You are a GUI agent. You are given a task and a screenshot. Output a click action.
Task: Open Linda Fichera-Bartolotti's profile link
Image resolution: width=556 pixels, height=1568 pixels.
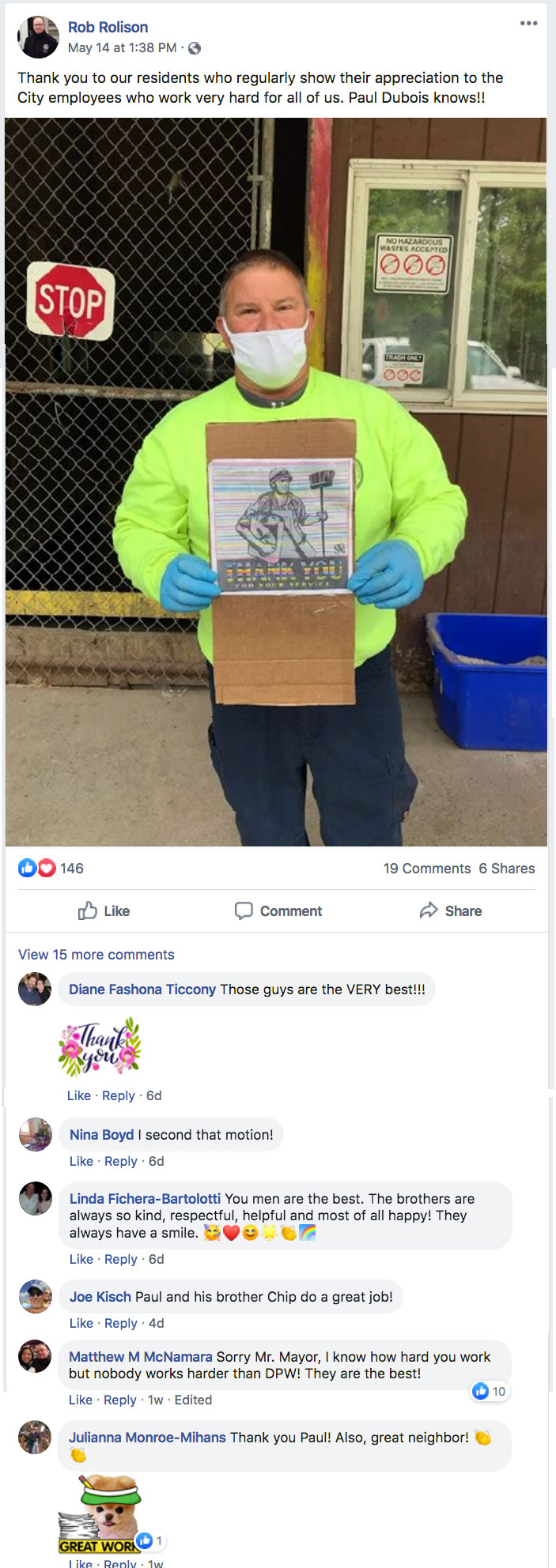[x=145, y=1199]
